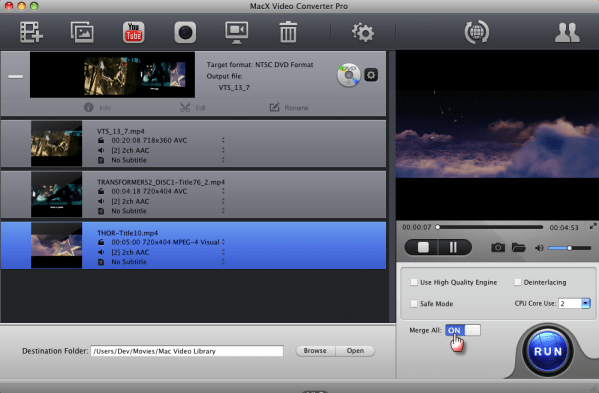This screenshot has height=393, width=599.
Task: Stop the preview playback
Action: (x=423, y=247)
